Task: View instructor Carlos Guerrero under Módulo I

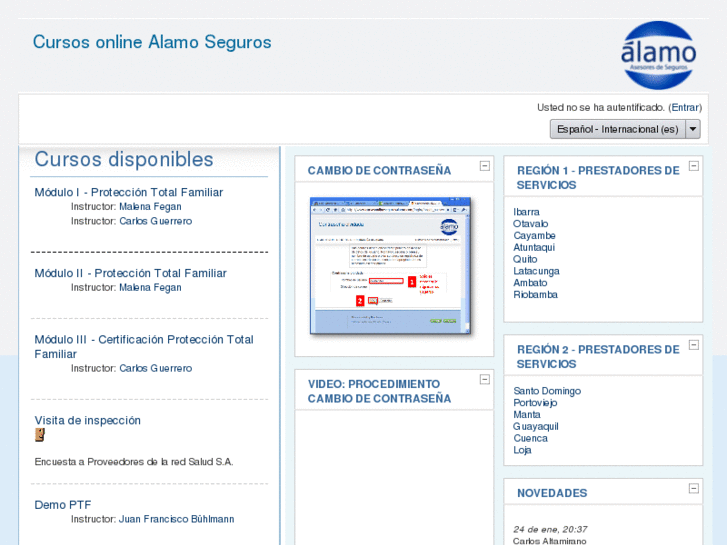Action: point(156,221)
